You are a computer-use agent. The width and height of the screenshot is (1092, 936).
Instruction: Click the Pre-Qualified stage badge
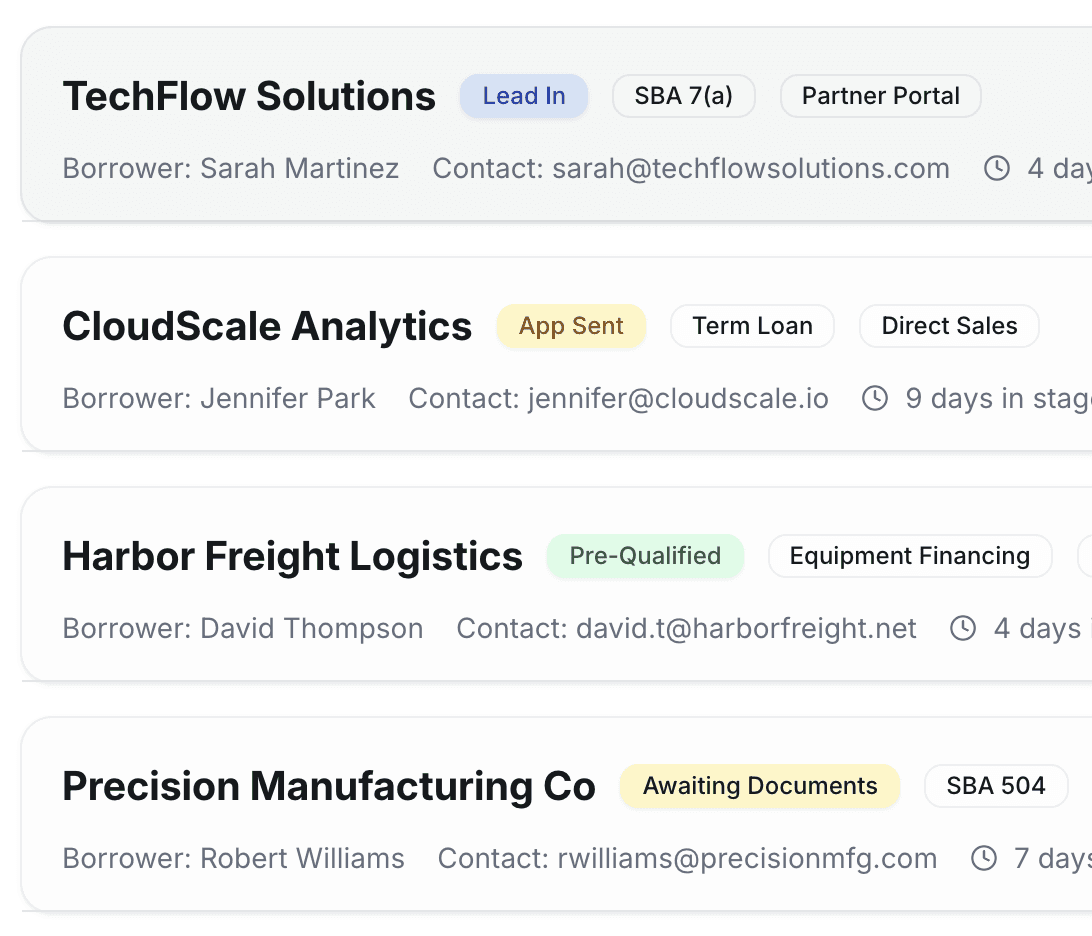(645, 556)
